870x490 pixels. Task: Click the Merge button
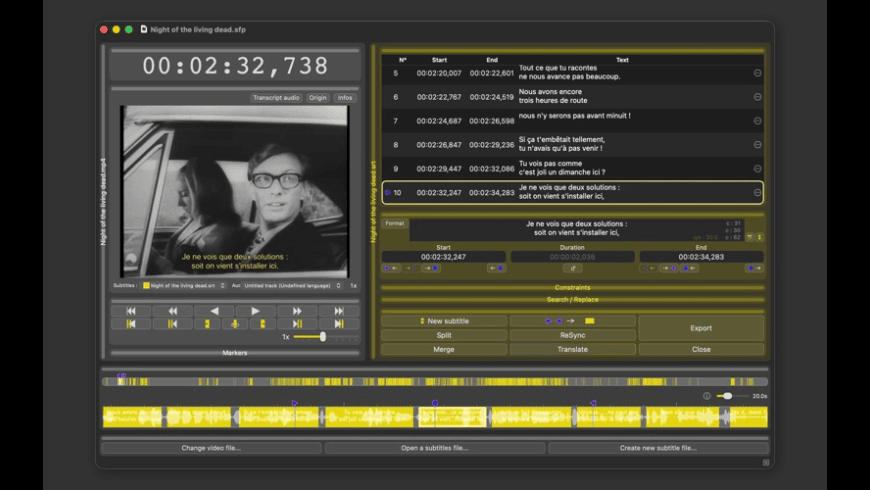444,349
